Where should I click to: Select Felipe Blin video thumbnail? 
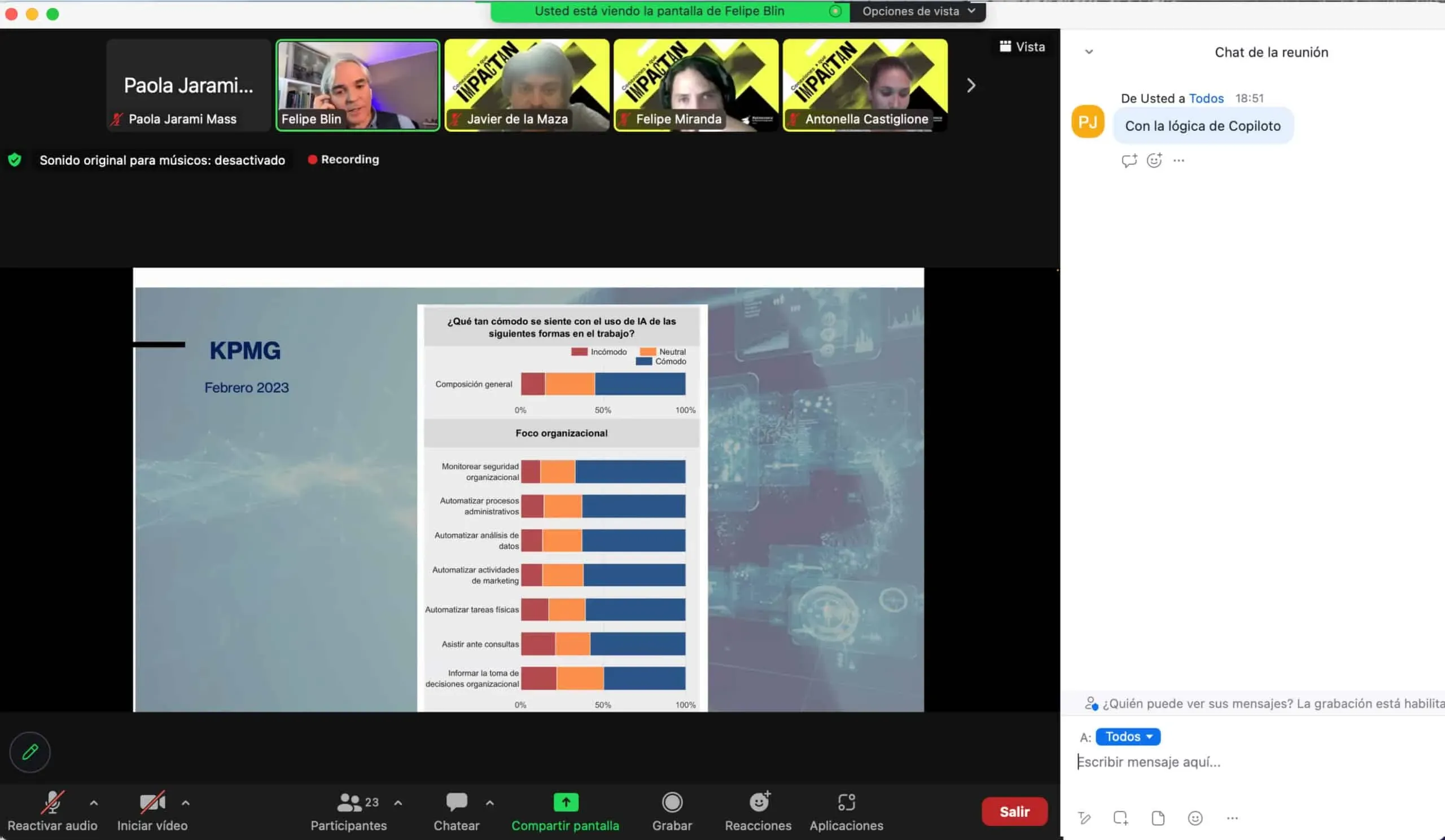358,85
